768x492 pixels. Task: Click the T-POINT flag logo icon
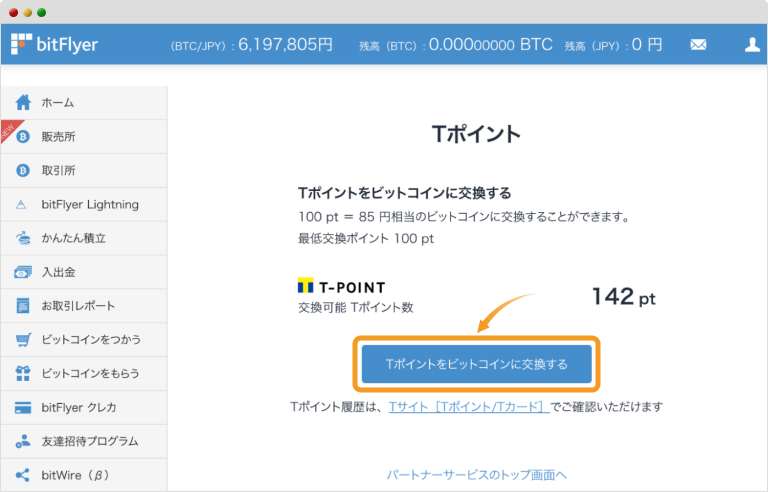coord(306,286)
